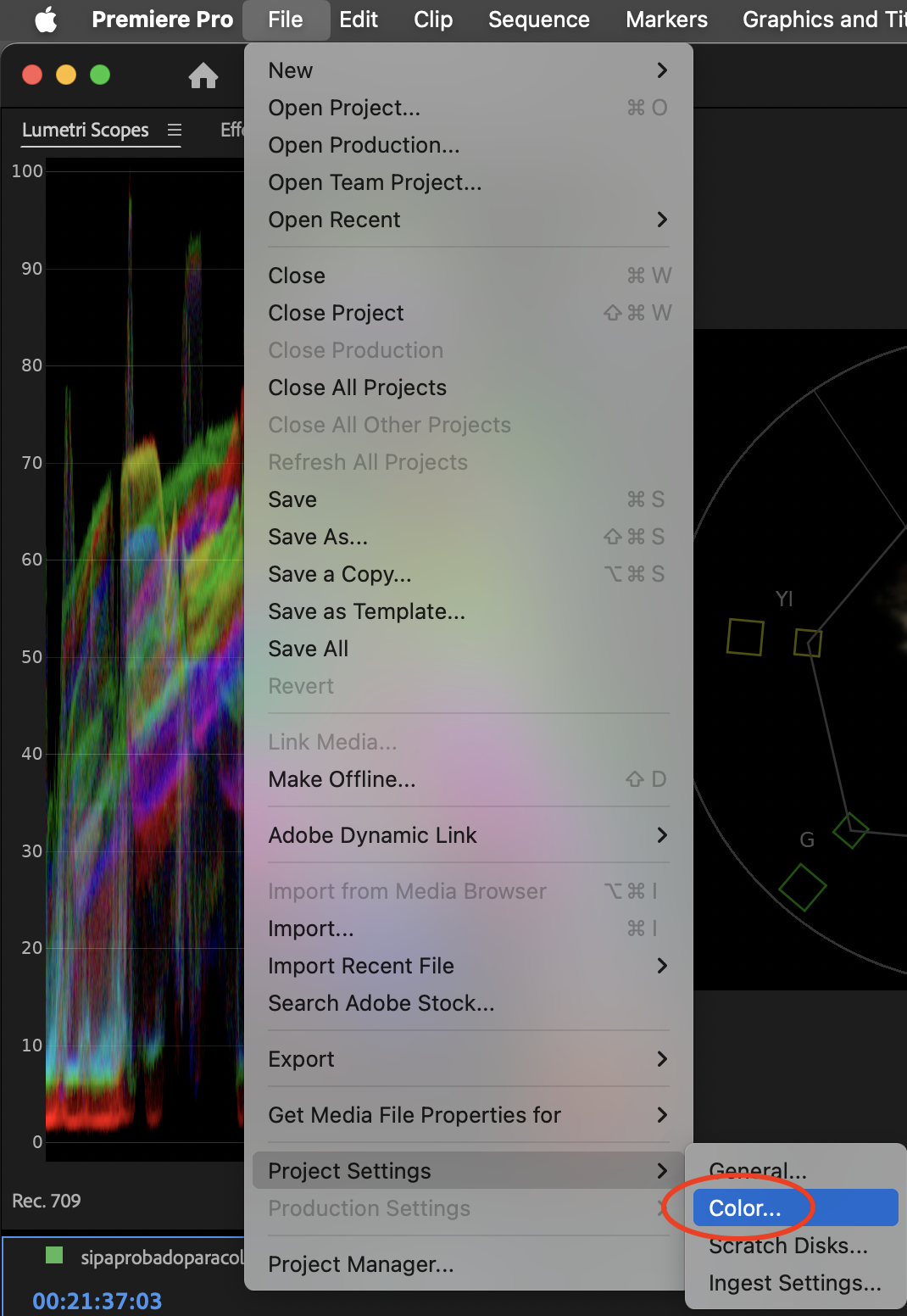The width and height of the screenshot is (907, 1316).
Task: Click the 00:21:37:03 timecode field
Action: (x=97, y=1301)
